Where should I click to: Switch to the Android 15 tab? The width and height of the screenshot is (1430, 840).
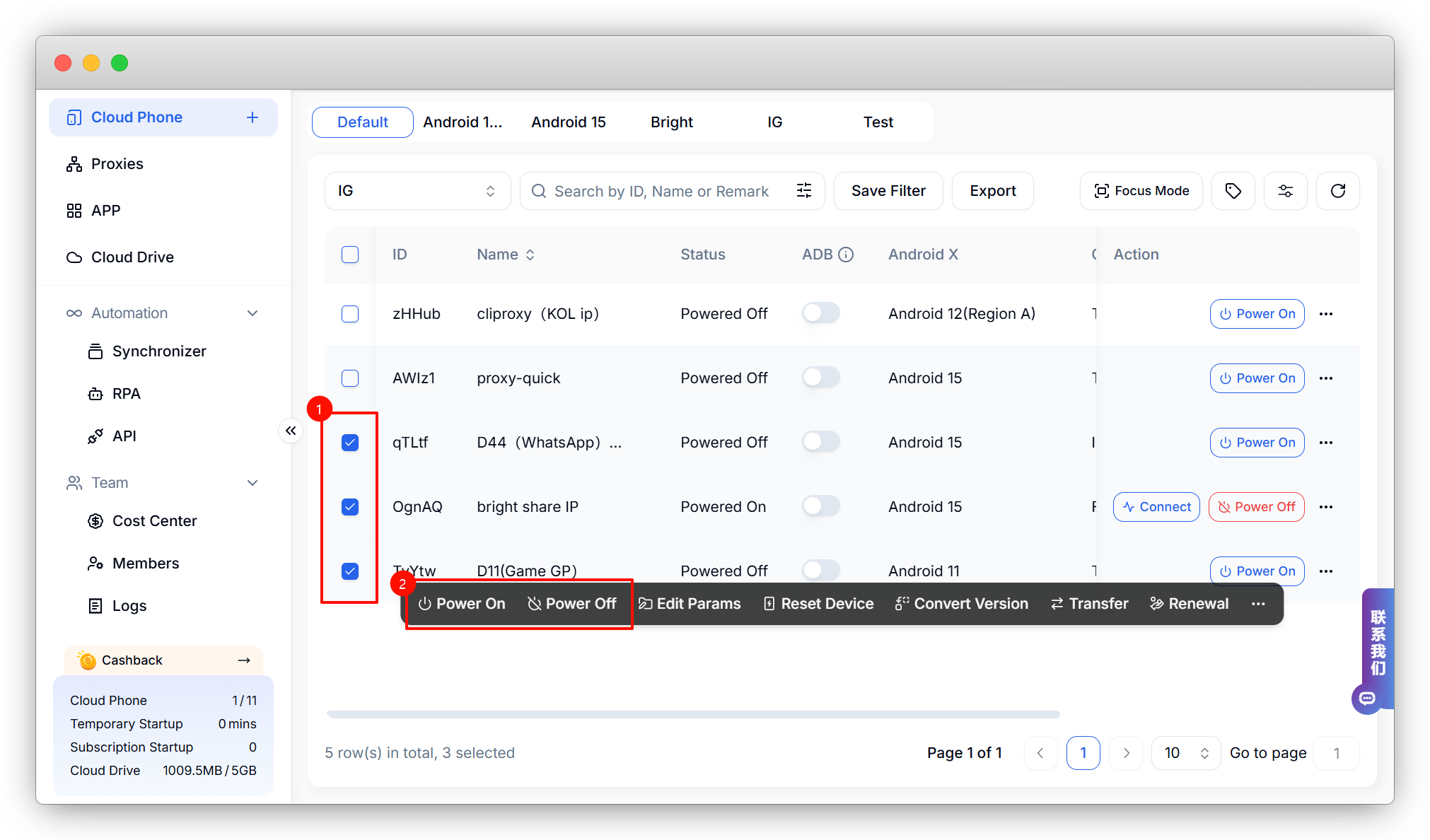point(569,122)
